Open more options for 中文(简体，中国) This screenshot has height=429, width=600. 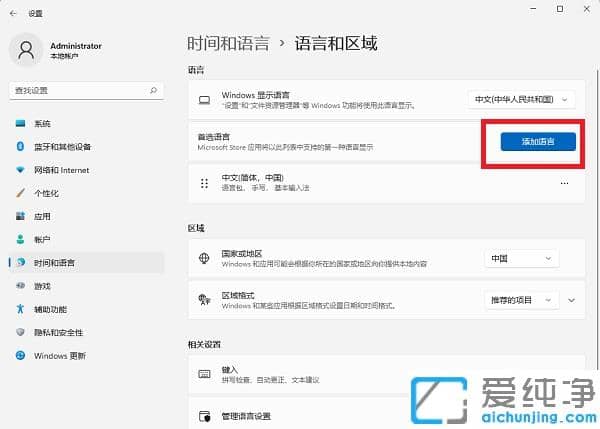click(x=564, y=183)
